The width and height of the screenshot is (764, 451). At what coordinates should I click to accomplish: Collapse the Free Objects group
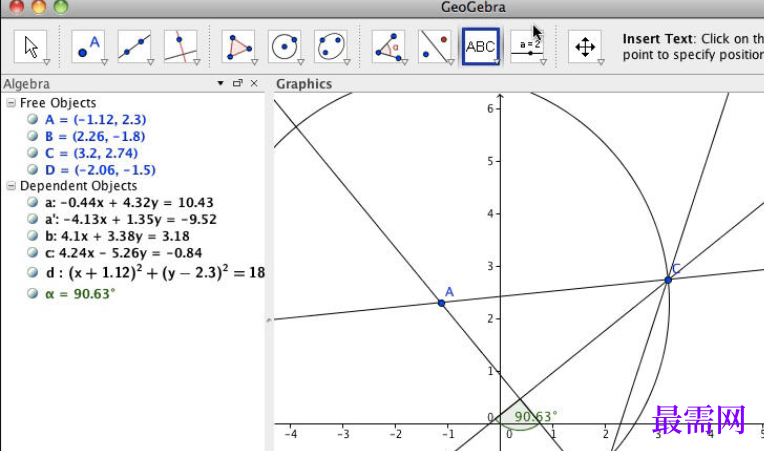point(11,103)
